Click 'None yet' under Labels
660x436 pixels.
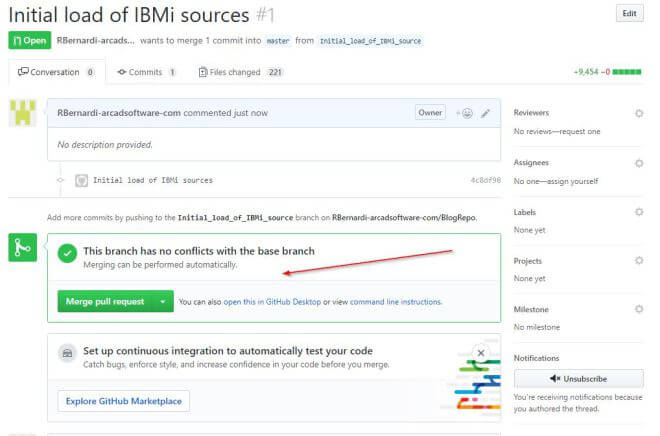[530, 230]
